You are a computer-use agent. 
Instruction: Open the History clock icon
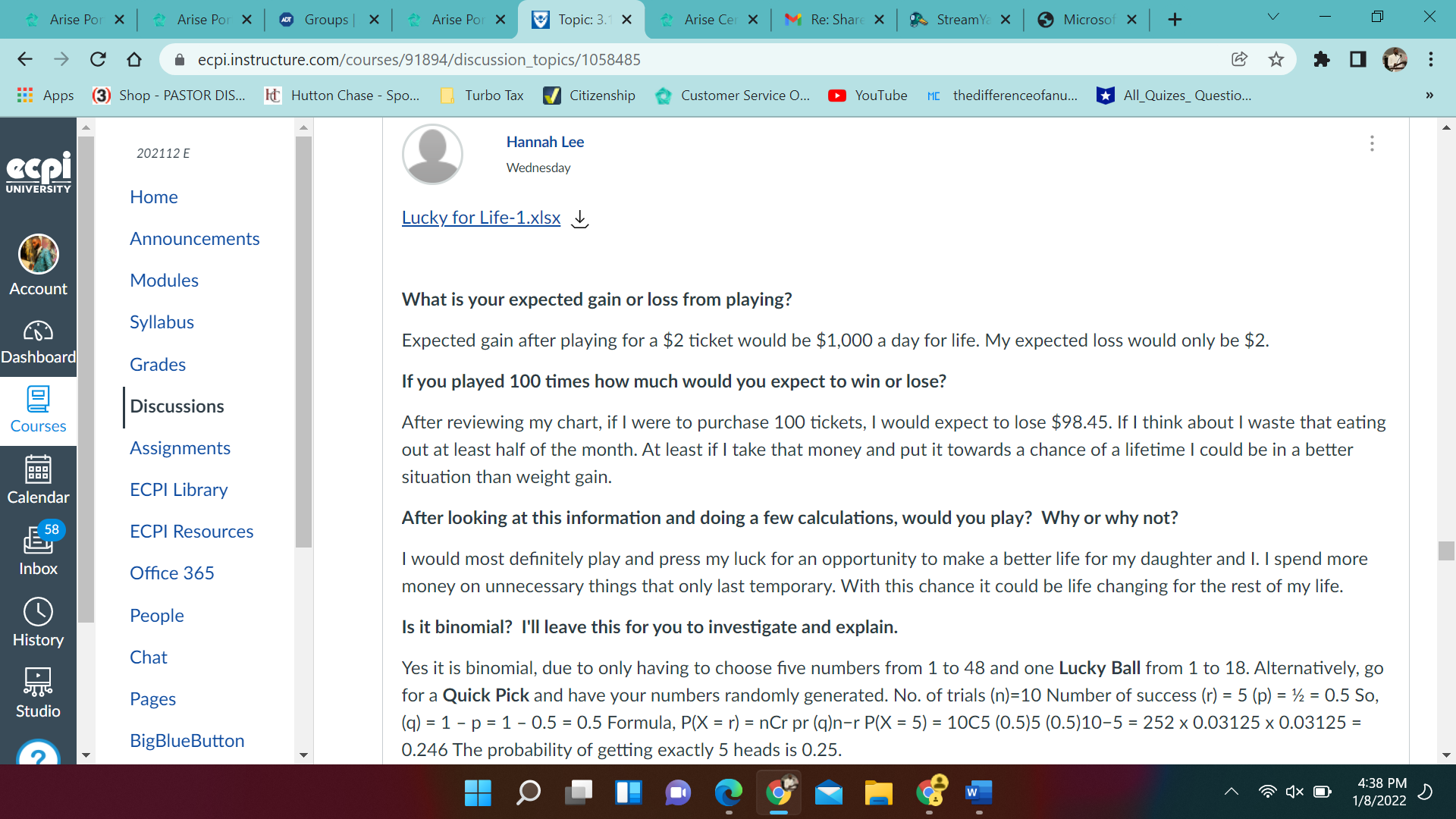click(38, 622)
